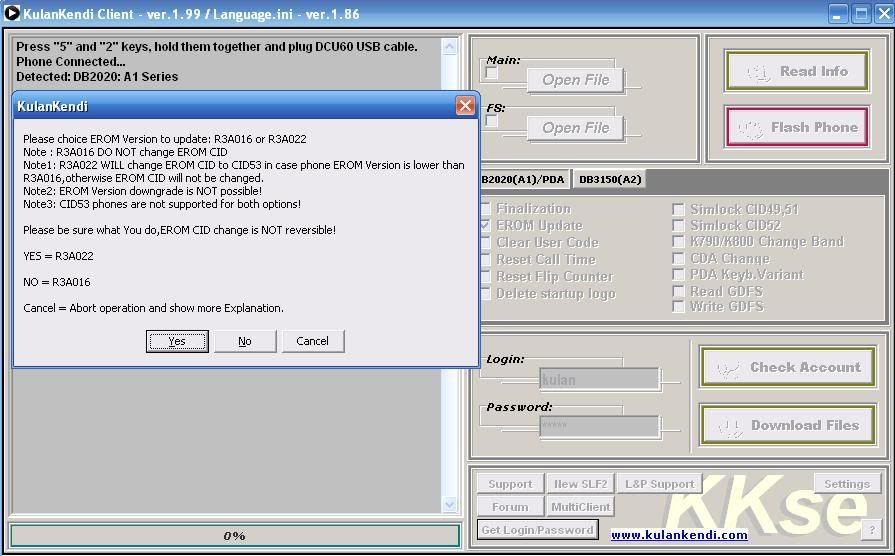The height and width of the screenshot is (556, 895).
Task: Click dialog text 'NO = R3A016'
Action: pyautogui.click(x=57, y=282)
